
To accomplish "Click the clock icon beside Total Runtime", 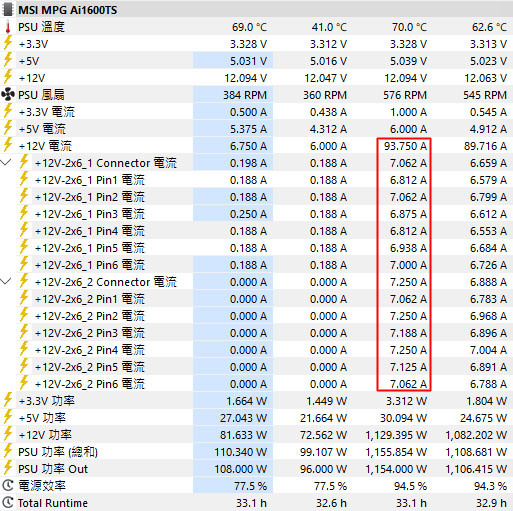I will pos(8,503).
